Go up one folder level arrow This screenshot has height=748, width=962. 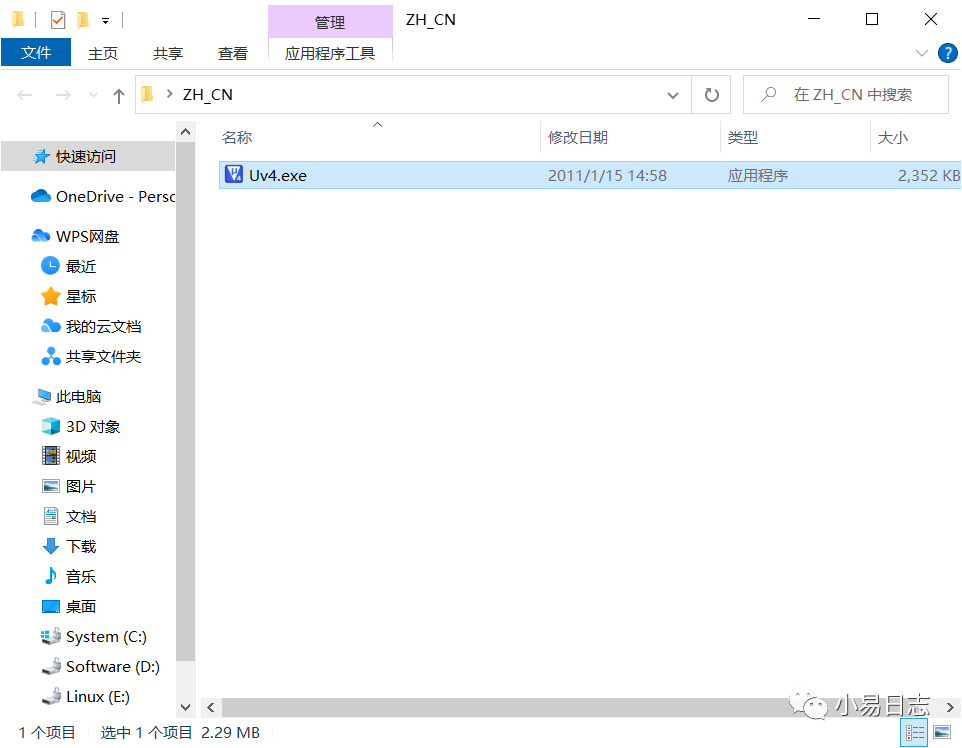coord(119,96)
